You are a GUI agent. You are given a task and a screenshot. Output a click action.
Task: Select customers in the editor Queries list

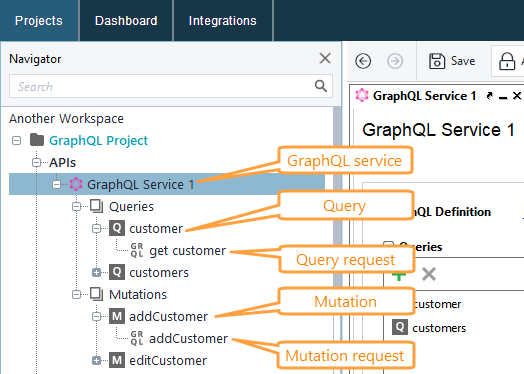pyautogui.click(x=439, y=328)
